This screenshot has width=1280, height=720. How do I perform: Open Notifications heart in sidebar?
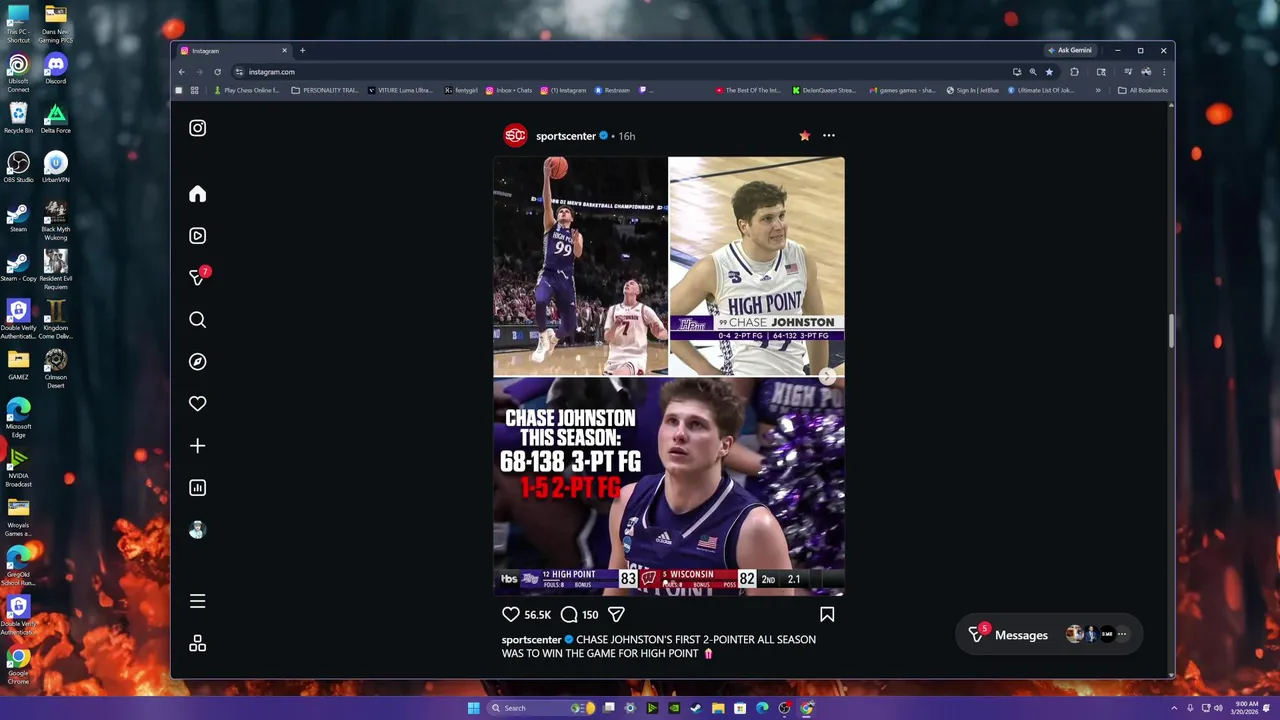198,404
